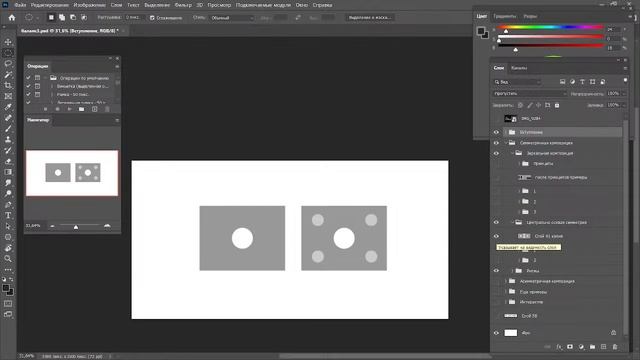Choose Add to selection mode icon
This screenshot has height=360, width=640.
click(62, 18)
